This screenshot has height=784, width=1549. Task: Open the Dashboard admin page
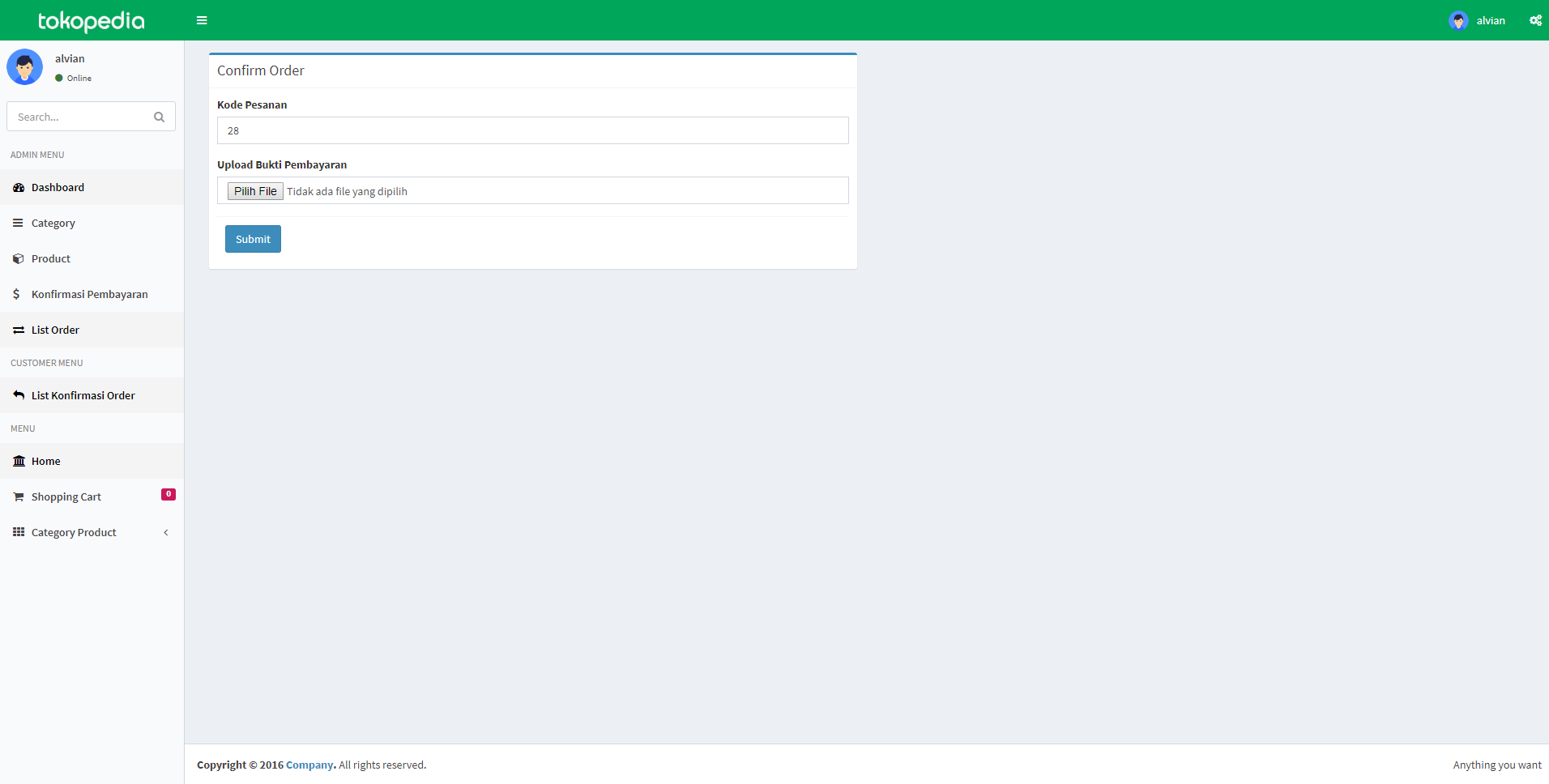pyautogui.click(x=57, y=187)
